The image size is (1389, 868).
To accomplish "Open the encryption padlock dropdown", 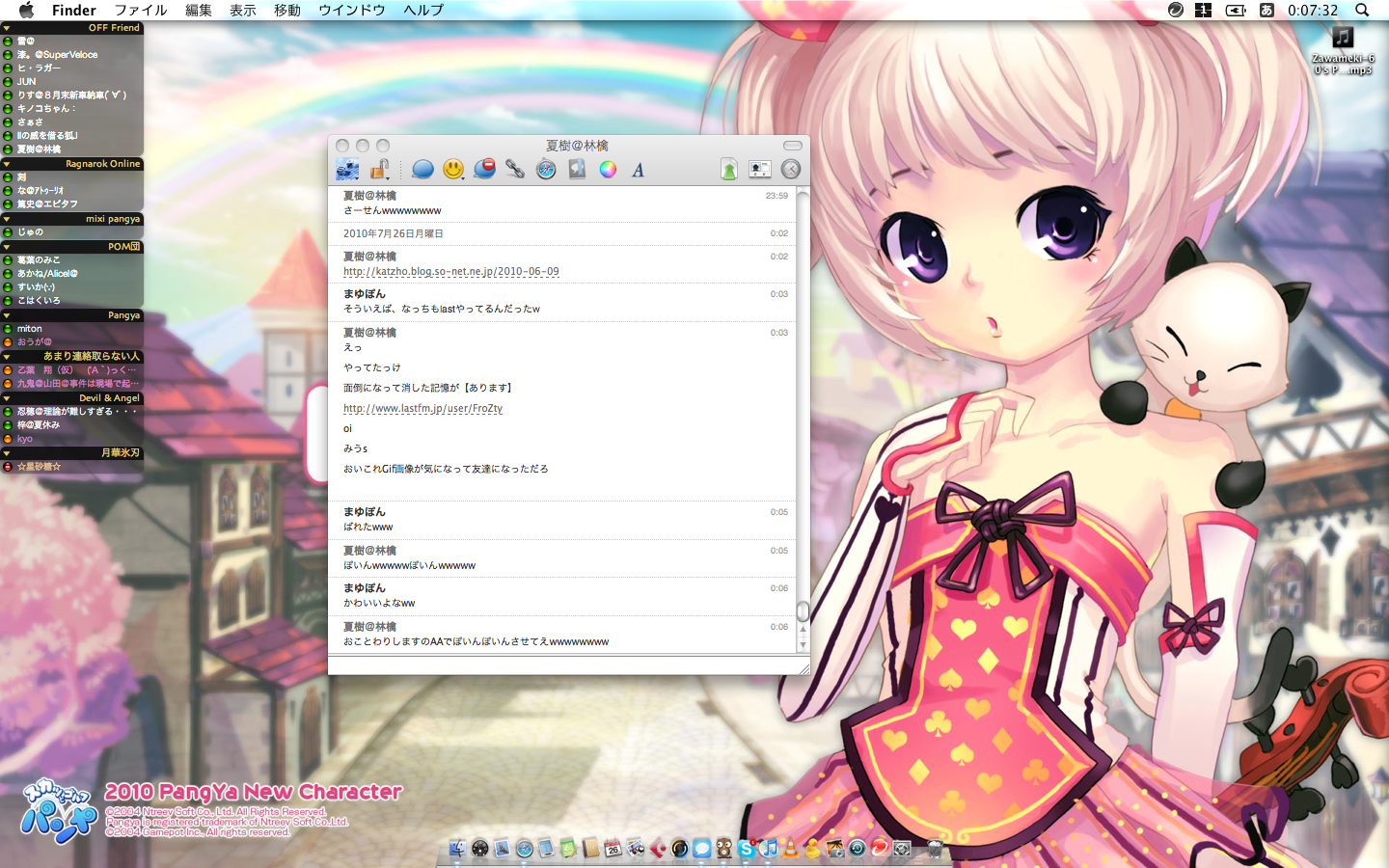I will tap(380, 170).
